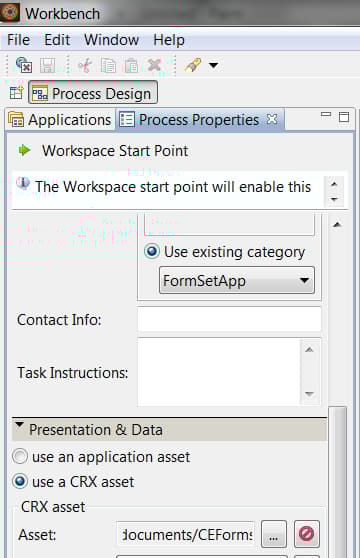
Task: Click the Delete X toolbar icon
Action: (155, 65)
